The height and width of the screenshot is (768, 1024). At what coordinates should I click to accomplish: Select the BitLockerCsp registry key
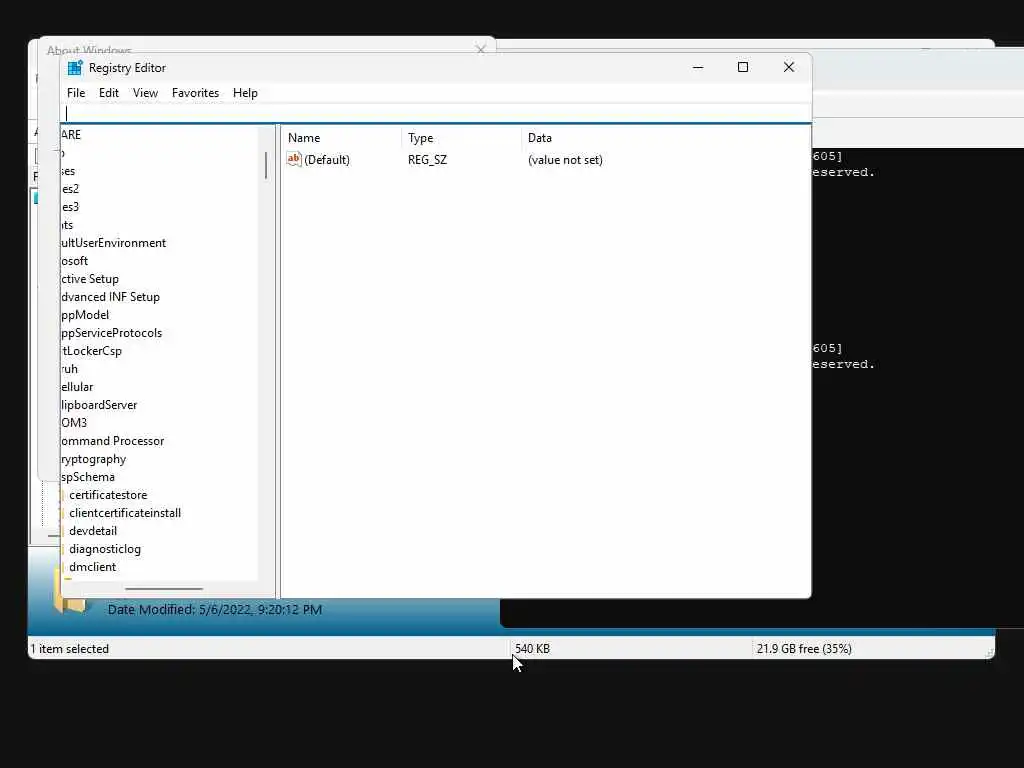pyautogui.click(x=91, y=351)
